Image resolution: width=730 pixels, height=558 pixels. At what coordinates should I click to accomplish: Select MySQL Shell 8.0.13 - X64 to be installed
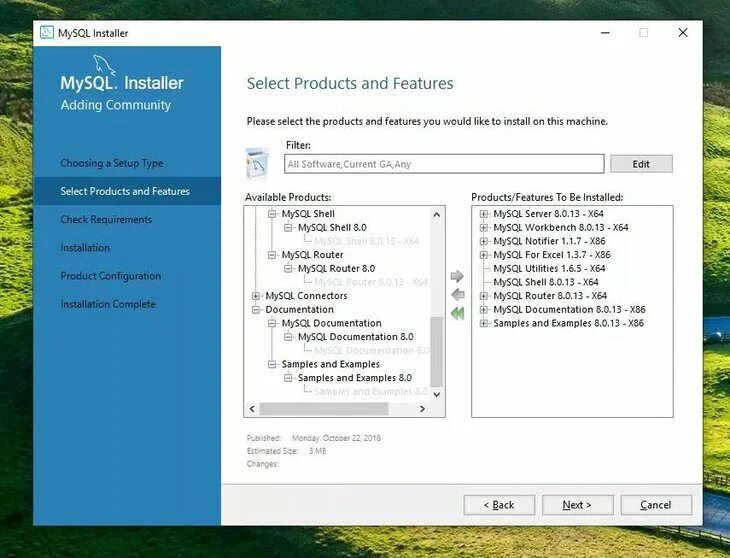coord(546,282)
